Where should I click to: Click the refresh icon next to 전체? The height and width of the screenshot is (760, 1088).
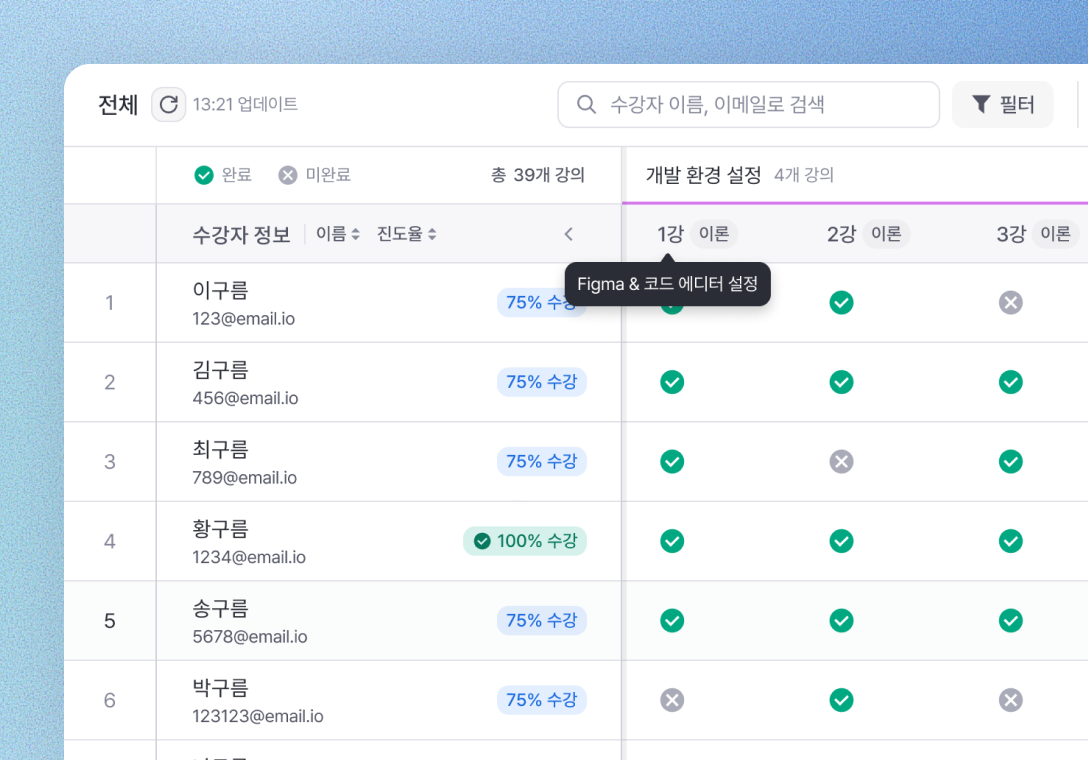click(168, 104)
